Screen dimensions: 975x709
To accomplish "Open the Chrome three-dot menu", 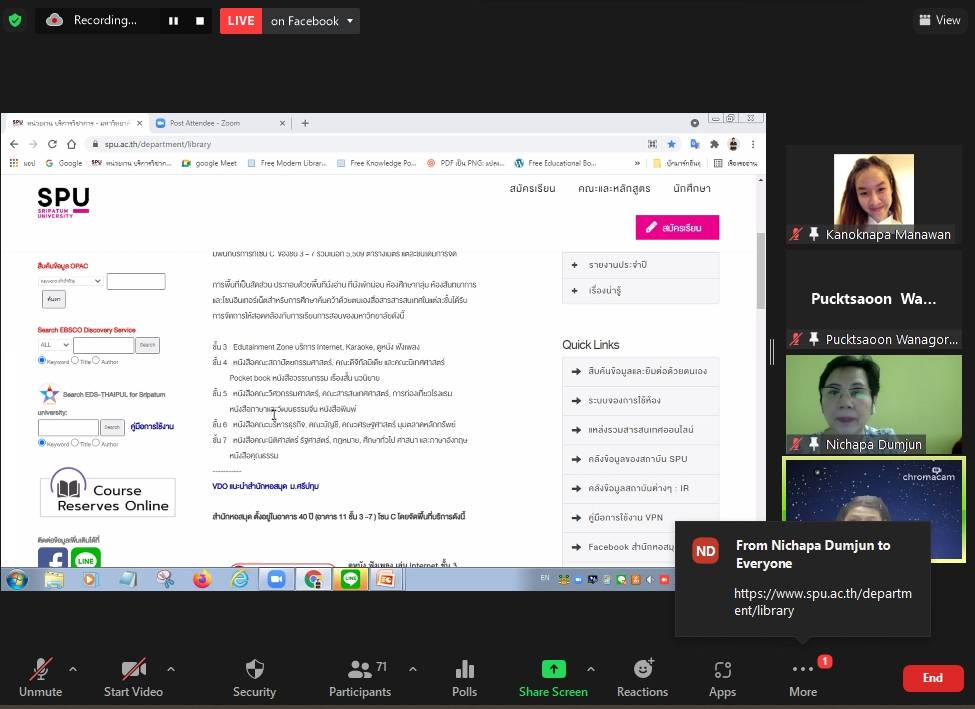I will point(753,144).
